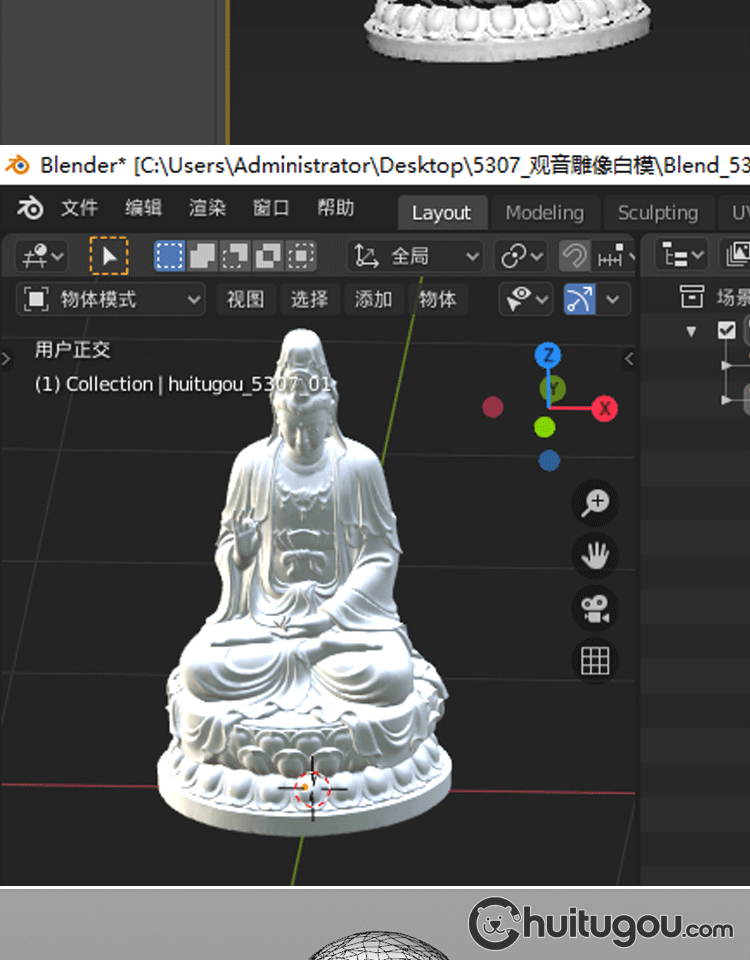
Task: Click the blue Z axis gizmo handle
Action: (x=547, y=355)
